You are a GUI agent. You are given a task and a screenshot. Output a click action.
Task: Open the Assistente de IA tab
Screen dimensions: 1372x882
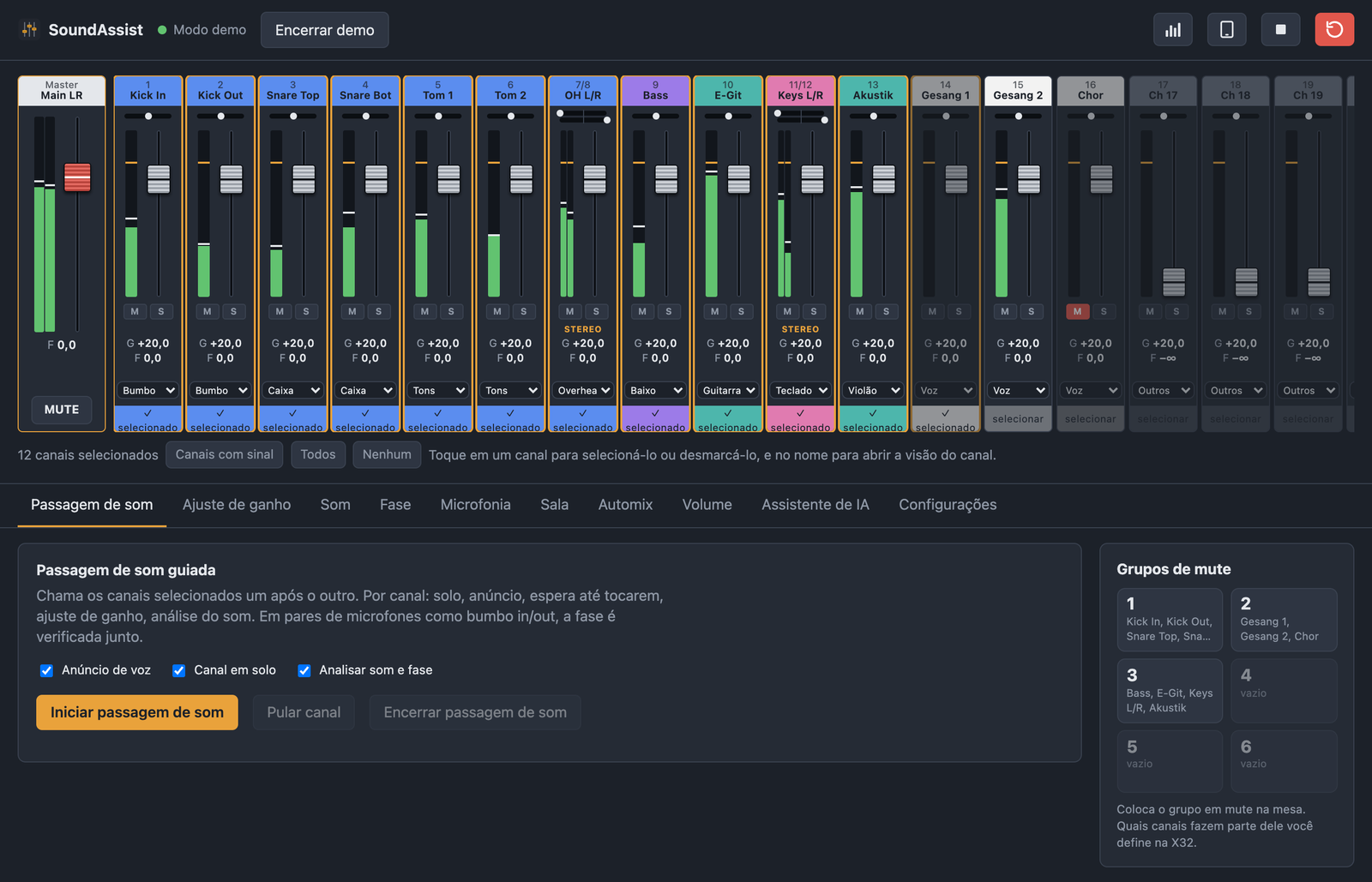[x=815, y=505]
